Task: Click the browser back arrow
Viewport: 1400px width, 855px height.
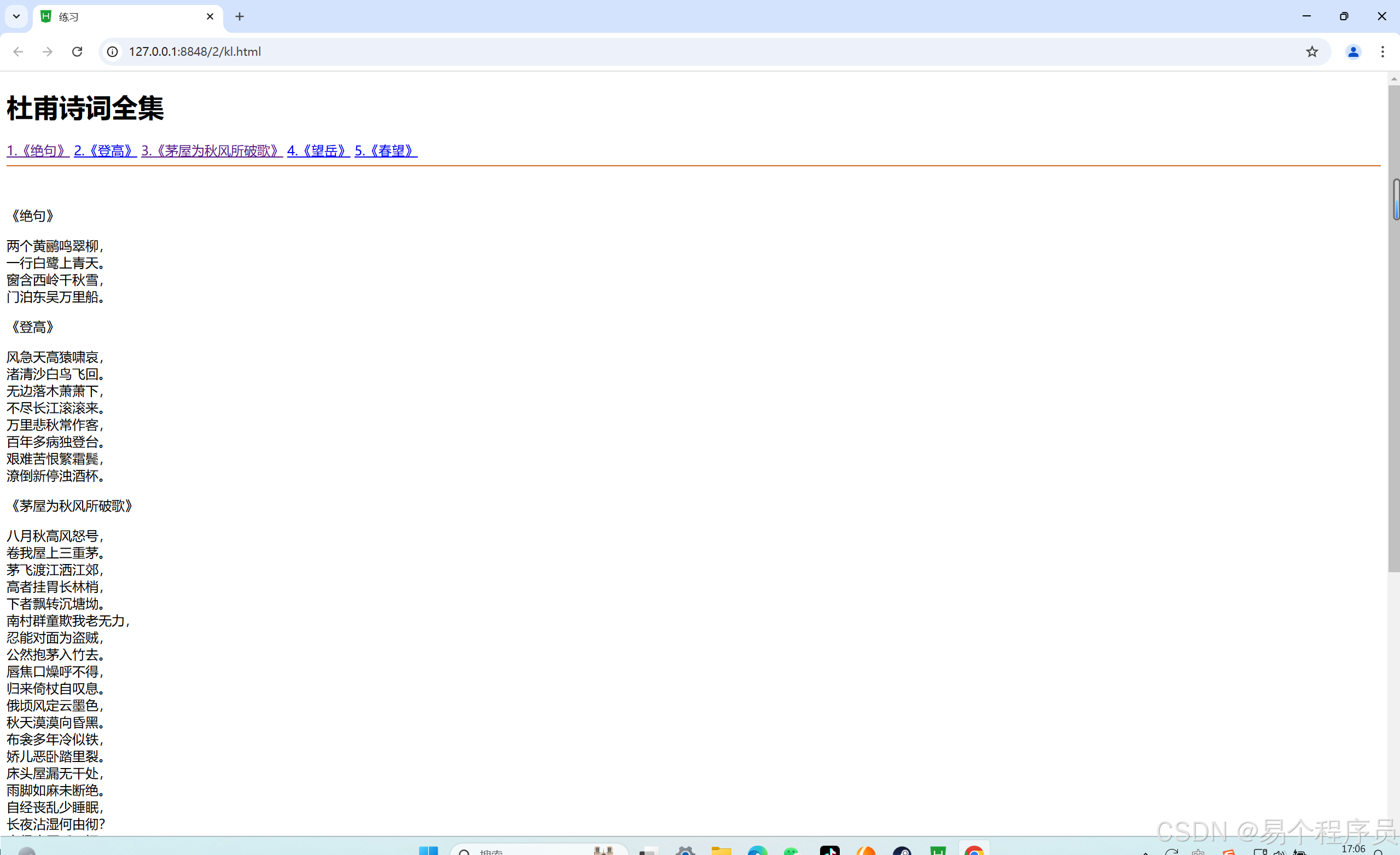Action: point(18,52)
